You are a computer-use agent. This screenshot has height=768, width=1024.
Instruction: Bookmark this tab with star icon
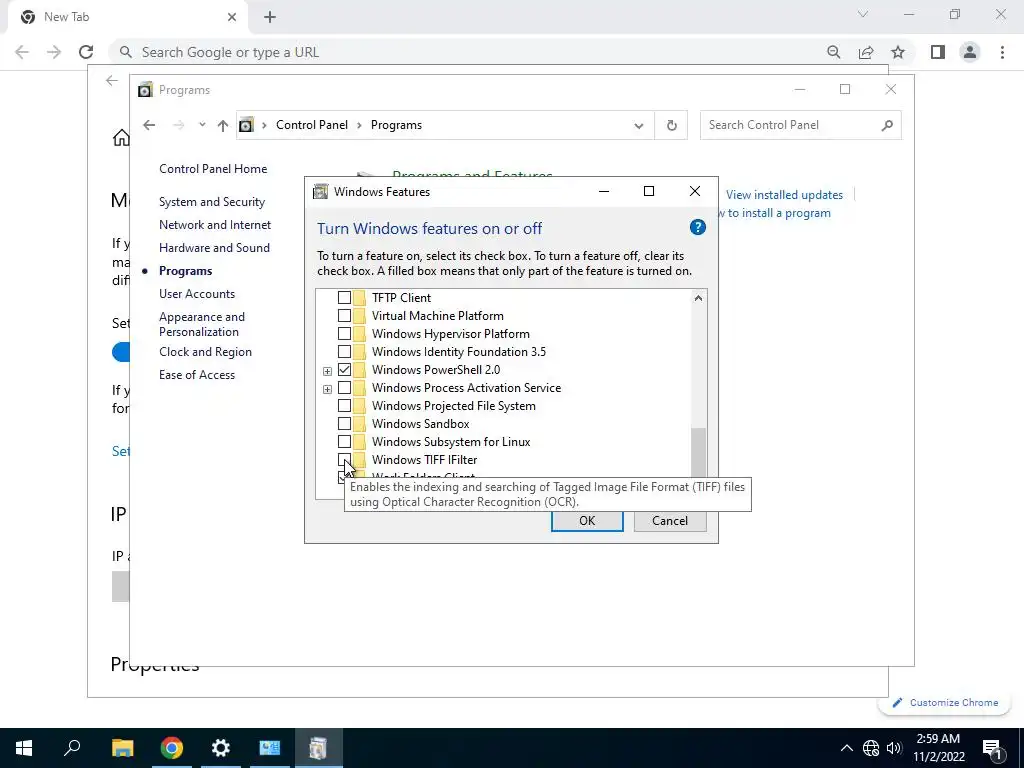point(898,52)
